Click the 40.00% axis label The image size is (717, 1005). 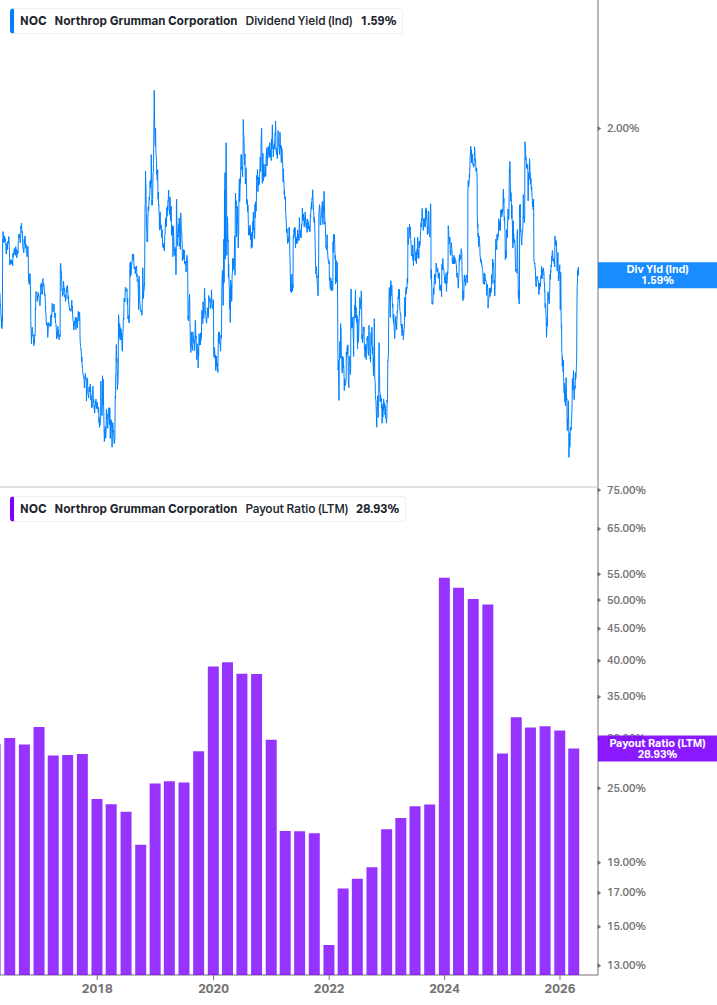(626, 660)
